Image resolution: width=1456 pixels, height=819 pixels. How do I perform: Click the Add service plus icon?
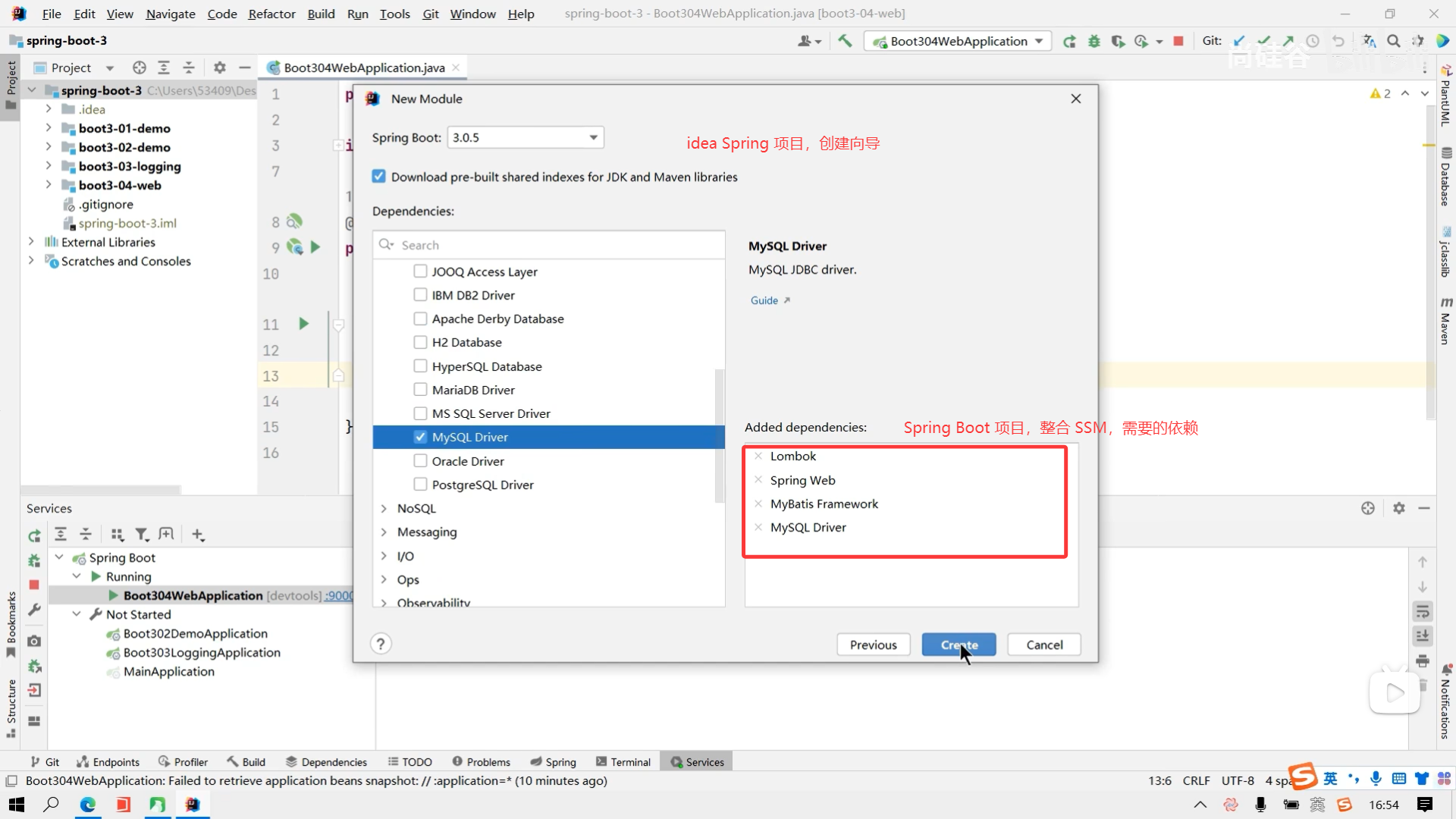198,535
